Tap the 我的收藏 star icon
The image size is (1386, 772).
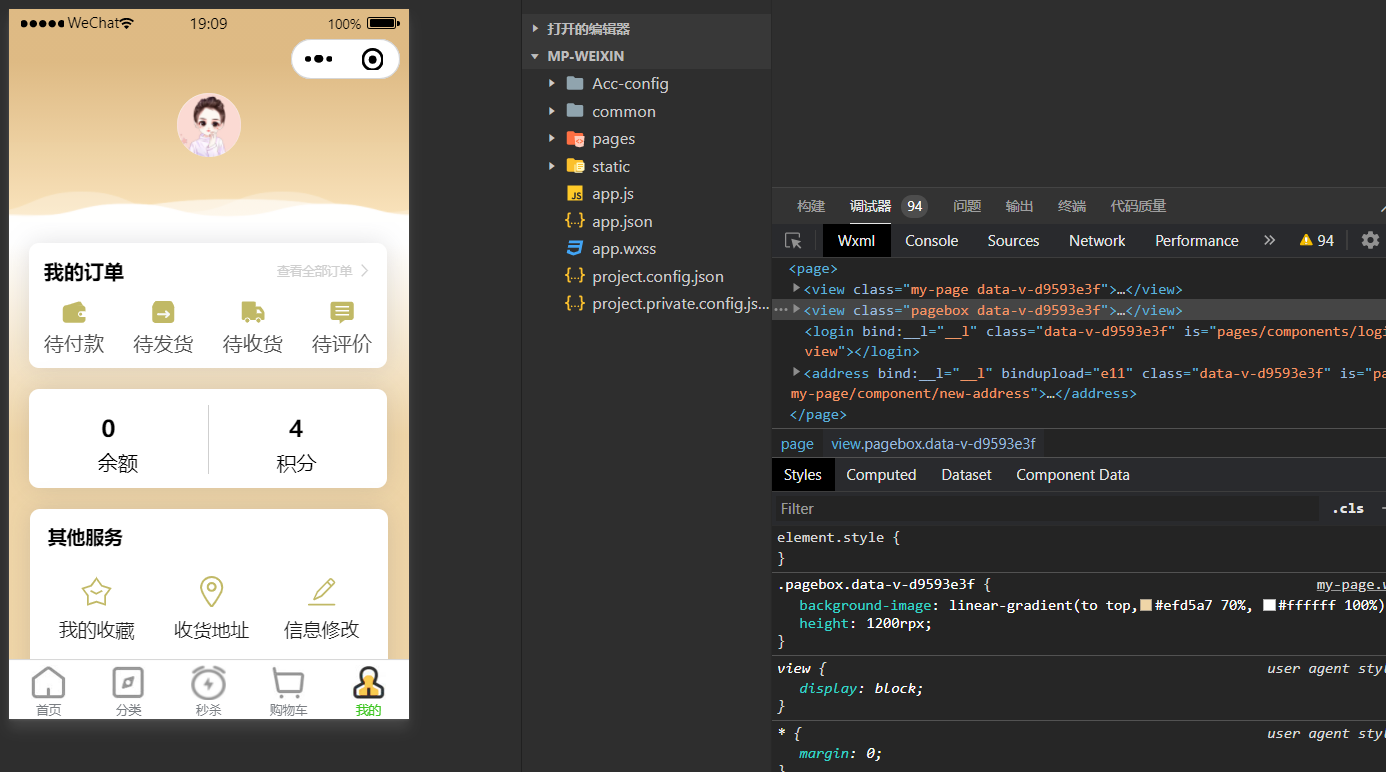[96, 592]
